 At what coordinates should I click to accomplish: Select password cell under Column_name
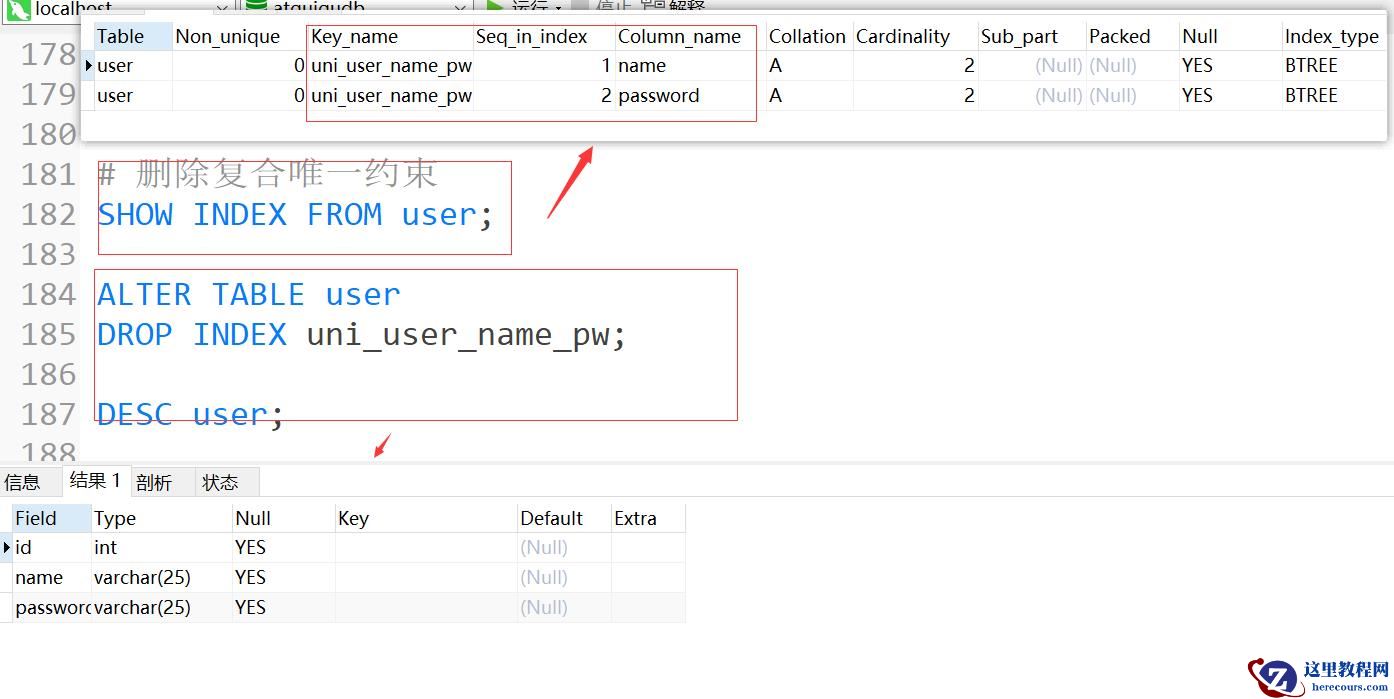(x=690, y=96)
